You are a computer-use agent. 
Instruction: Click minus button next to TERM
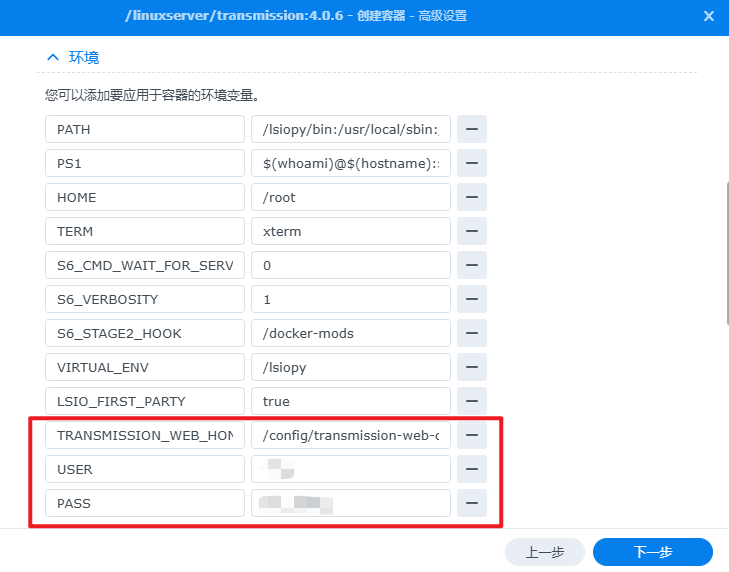click(x=471, y=231)
